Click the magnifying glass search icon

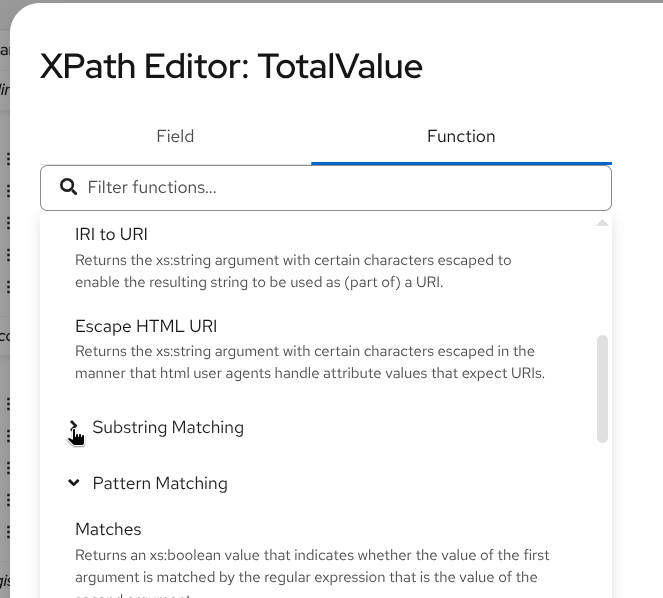point(68,187)
